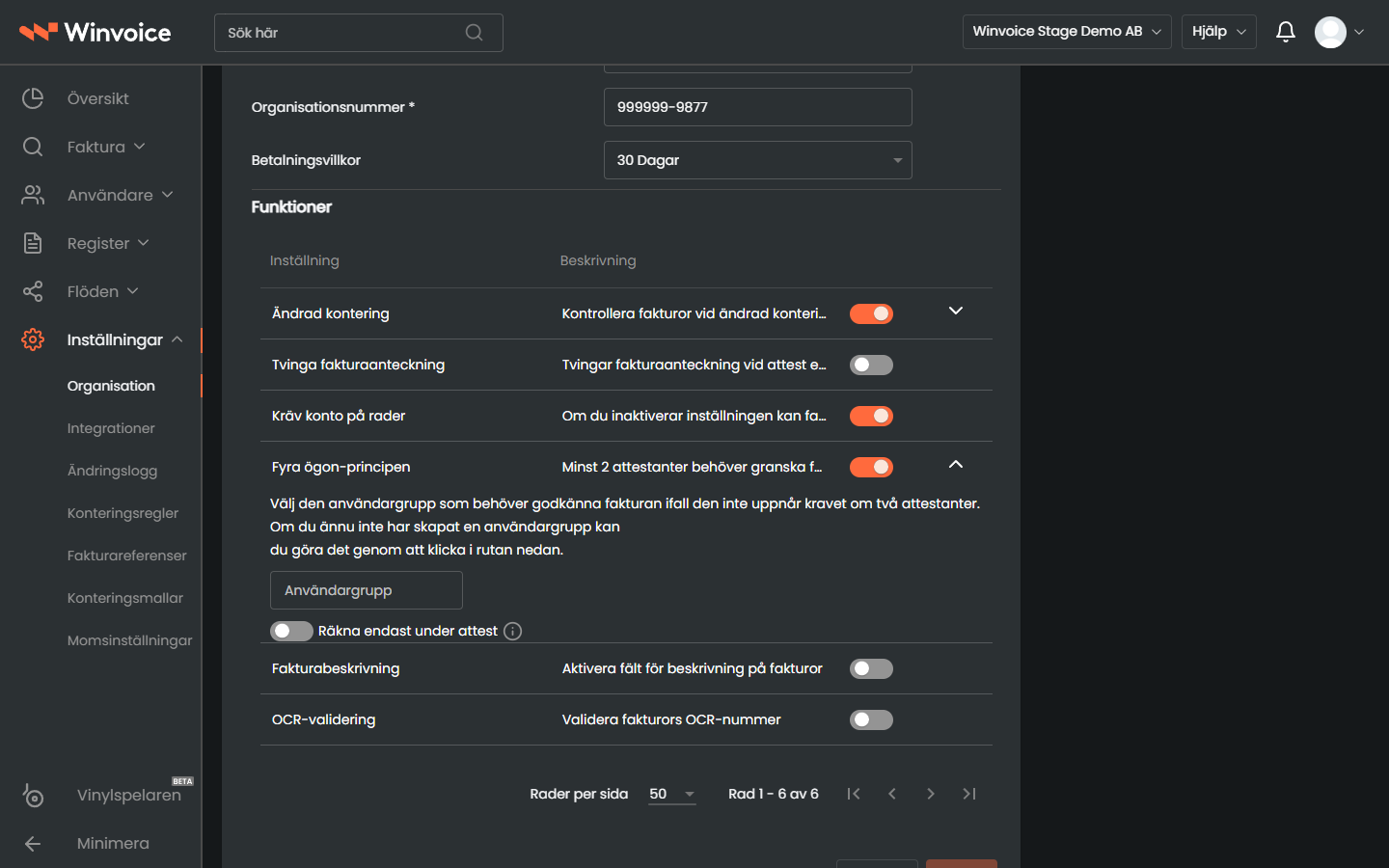Open Ändringslogg in sidebar

tap(112, 471)
